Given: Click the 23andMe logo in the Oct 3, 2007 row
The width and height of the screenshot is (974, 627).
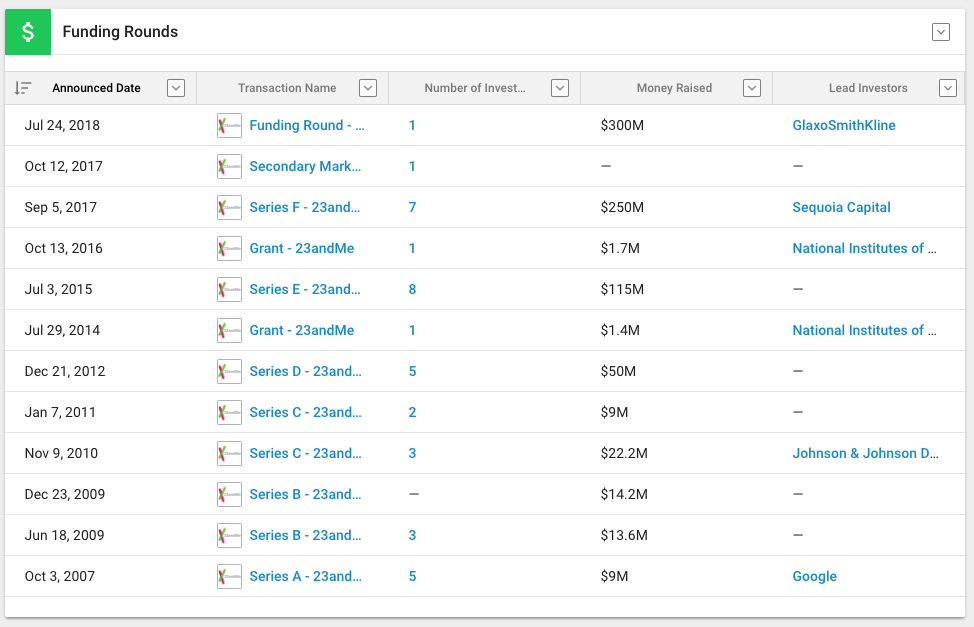Looking at the screenshot, I should (x=229, y=577).
